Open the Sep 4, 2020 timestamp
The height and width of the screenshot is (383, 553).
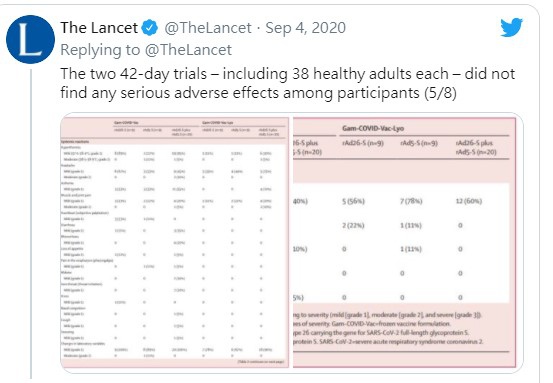tap(305, 28)
